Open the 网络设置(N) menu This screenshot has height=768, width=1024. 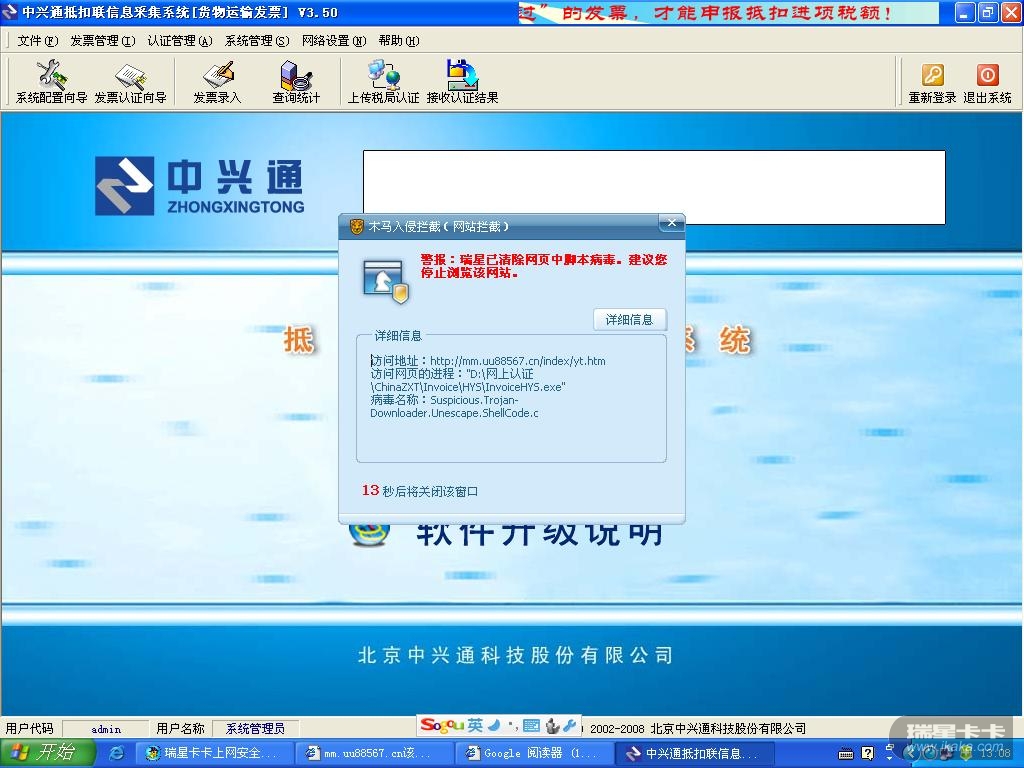[334, 40]
